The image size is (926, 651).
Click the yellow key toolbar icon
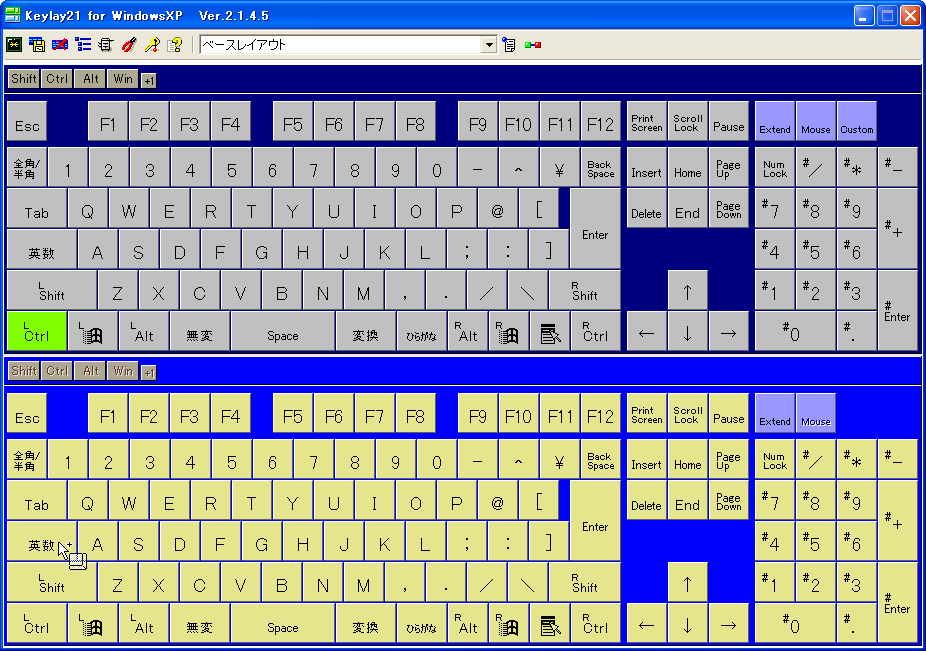pyautogui.click(x=152, y=44)
